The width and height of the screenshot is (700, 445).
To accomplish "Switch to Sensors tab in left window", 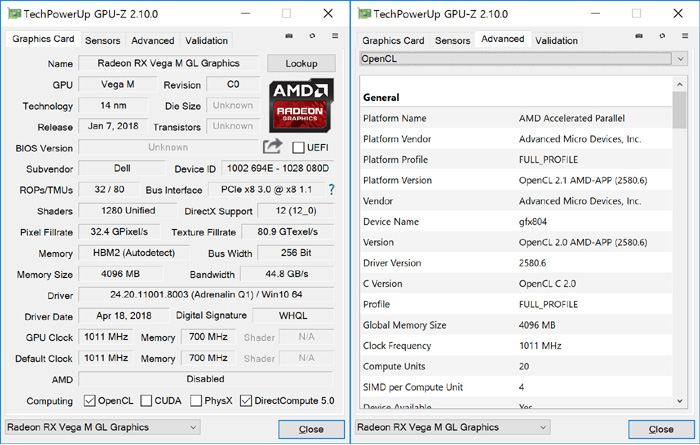I will click(102, 41).
